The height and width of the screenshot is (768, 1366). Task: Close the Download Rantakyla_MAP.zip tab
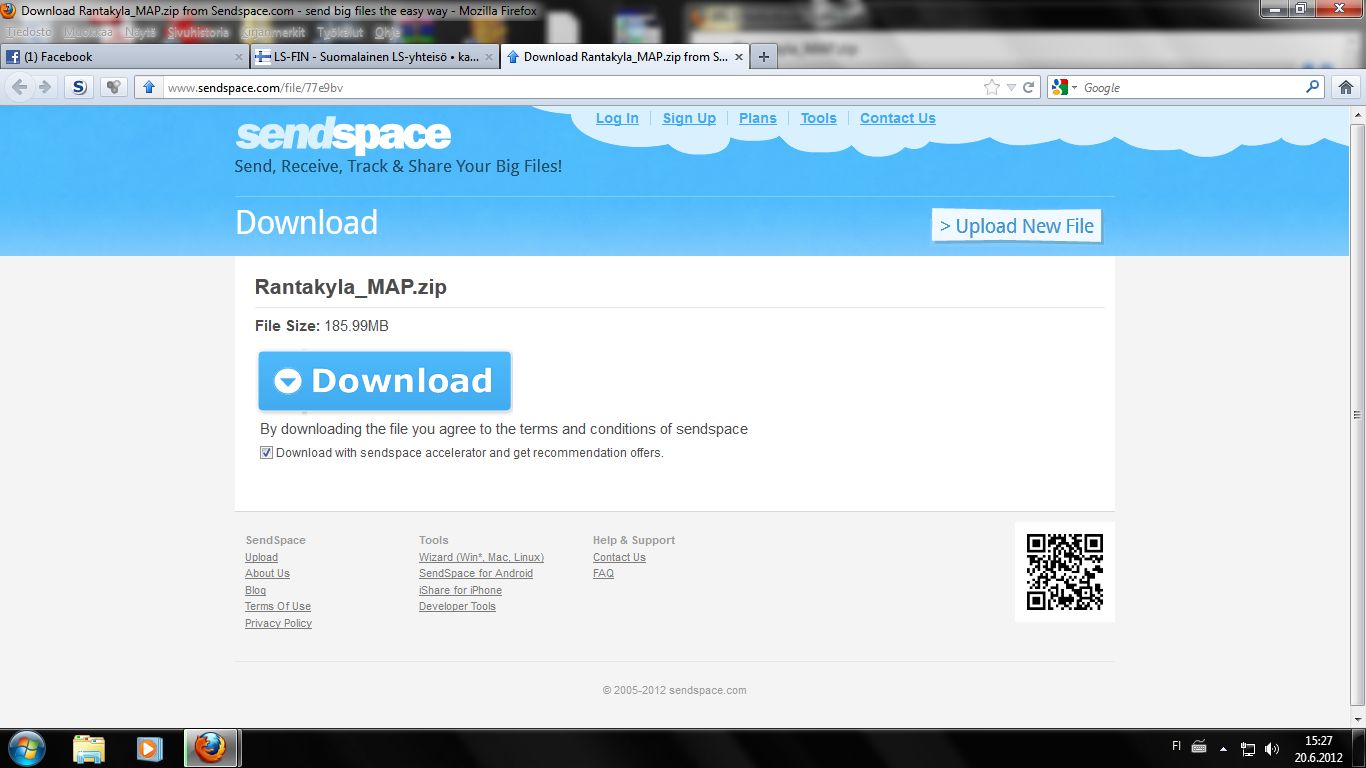click(739, 57)
